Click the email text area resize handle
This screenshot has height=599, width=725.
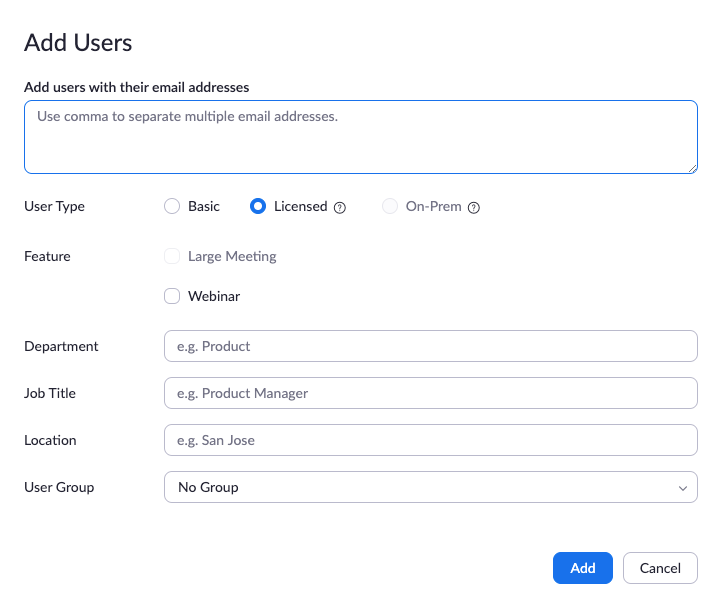pos(692,169)
